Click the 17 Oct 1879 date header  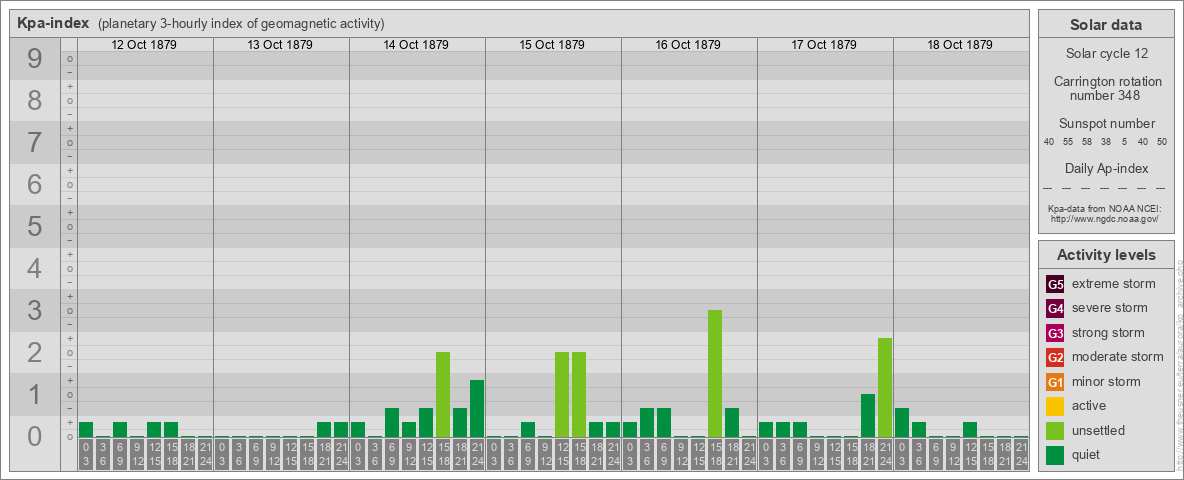[823, 45]
